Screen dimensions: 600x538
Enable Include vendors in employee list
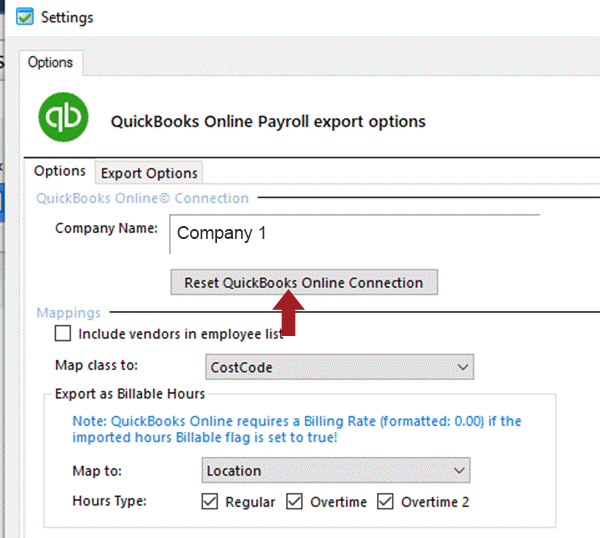tap(63, 333)
